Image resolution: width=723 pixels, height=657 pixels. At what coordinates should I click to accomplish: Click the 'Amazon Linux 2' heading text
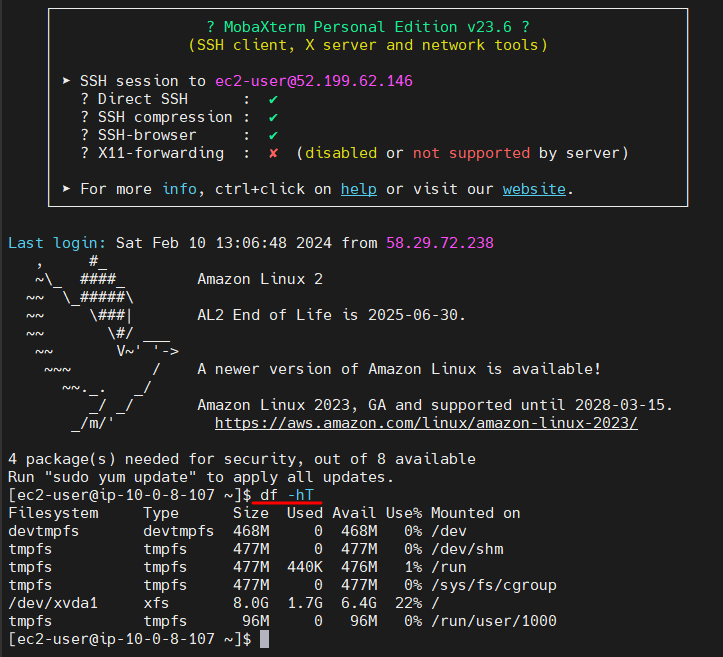tap(260, 279)
